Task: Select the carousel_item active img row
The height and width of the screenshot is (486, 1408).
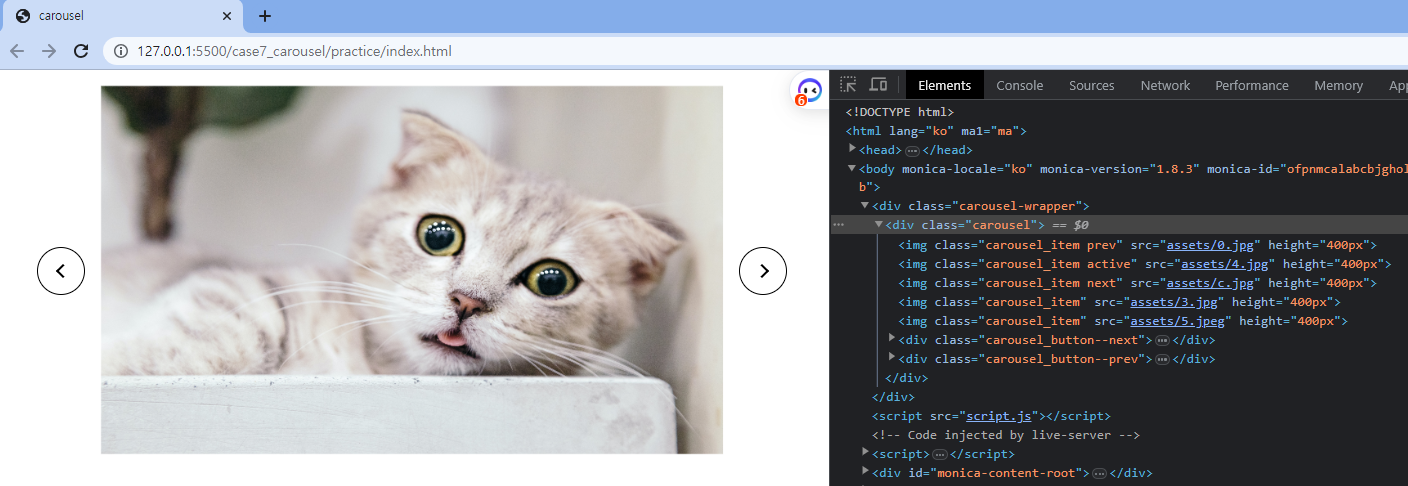Action: (1145, 264)
